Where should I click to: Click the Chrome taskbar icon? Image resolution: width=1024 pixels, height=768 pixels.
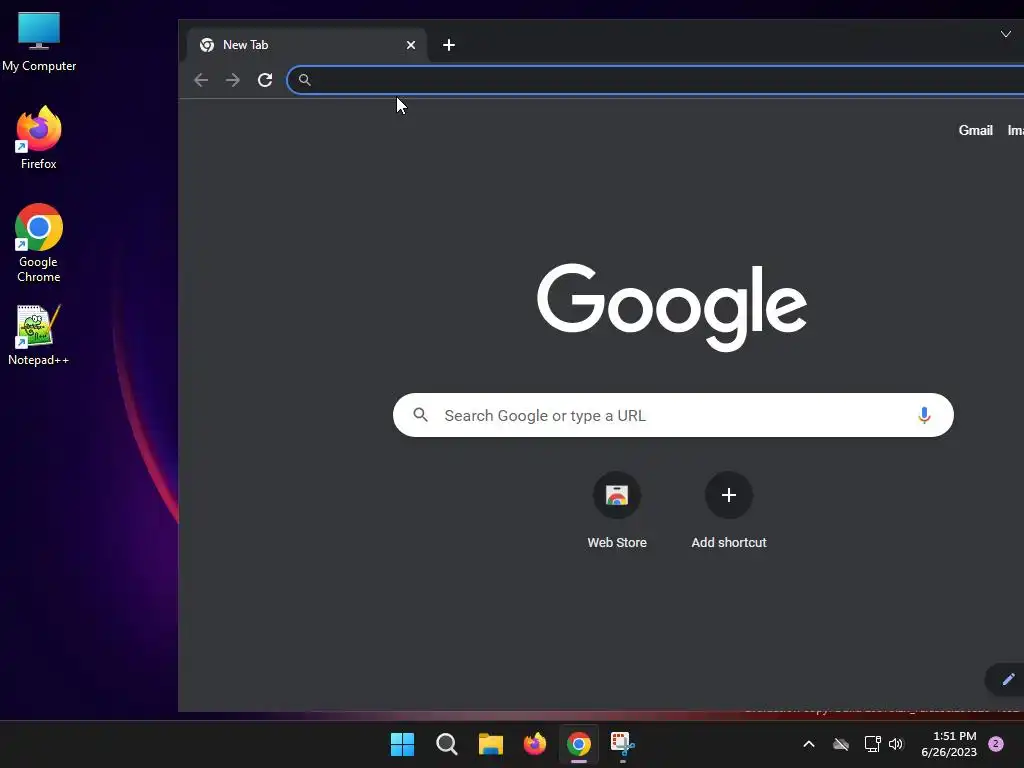coord(579,744)
